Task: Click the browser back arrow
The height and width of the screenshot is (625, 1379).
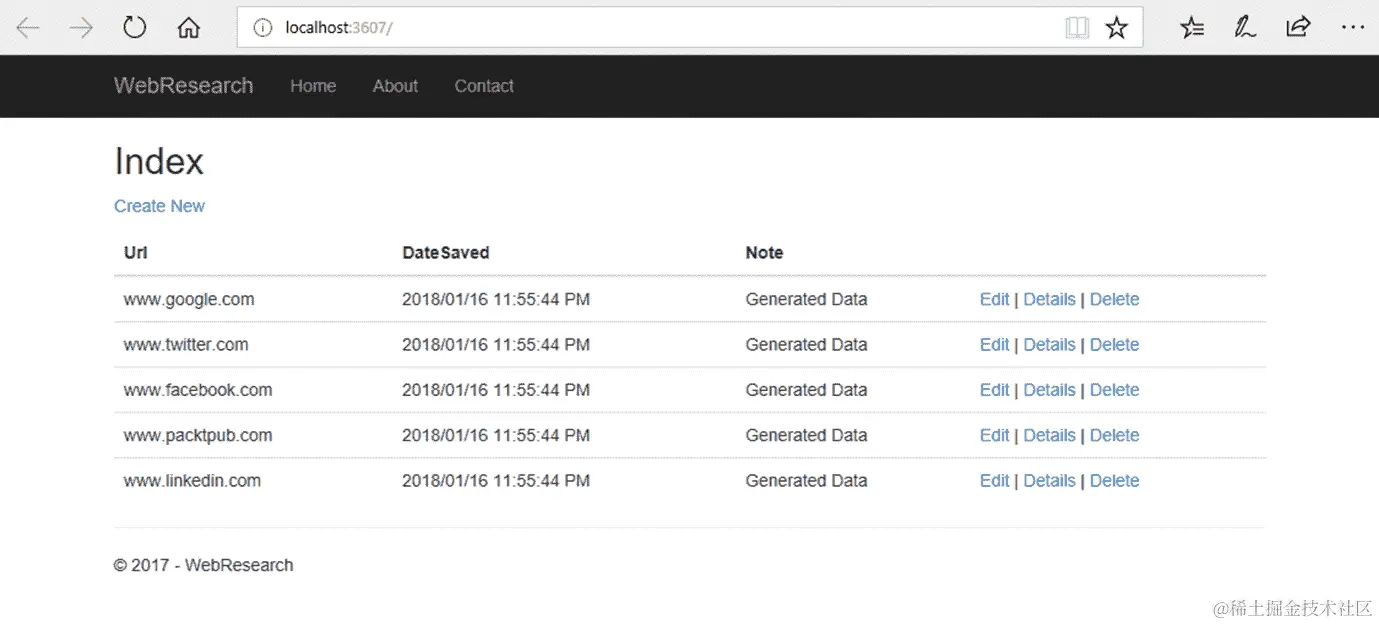Action: coord(27,28)
